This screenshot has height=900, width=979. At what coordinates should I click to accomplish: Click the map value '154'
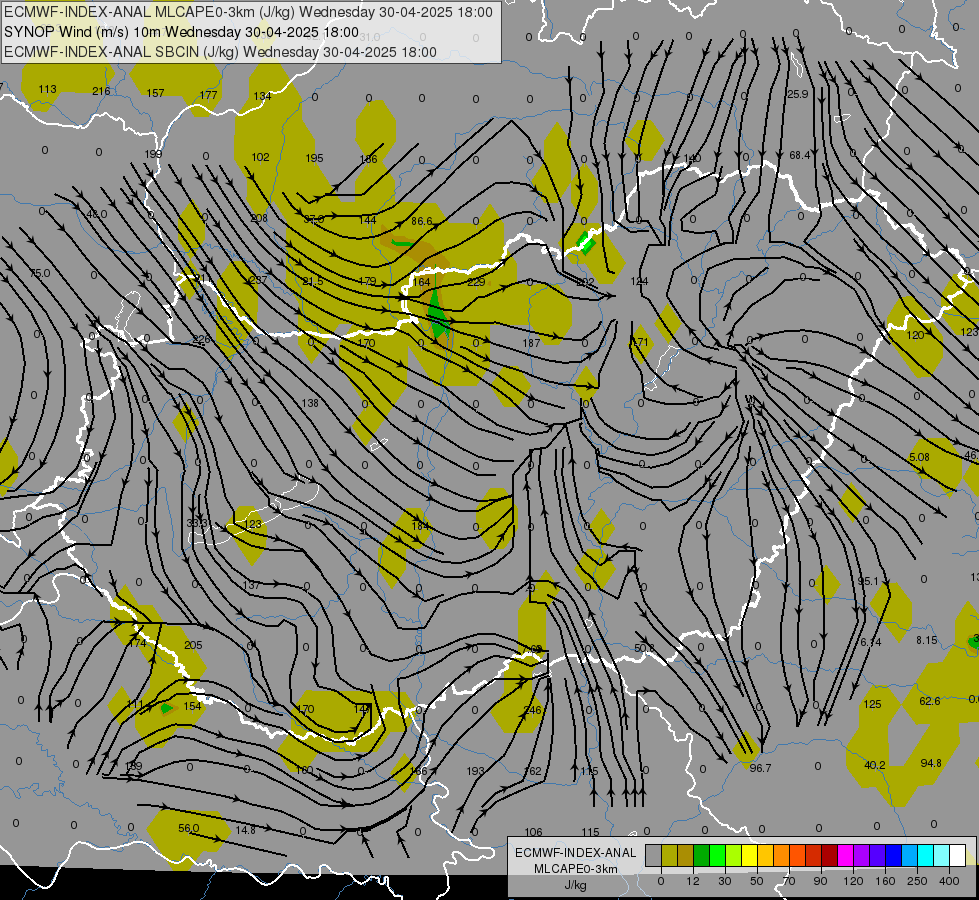tap(192, 706)
